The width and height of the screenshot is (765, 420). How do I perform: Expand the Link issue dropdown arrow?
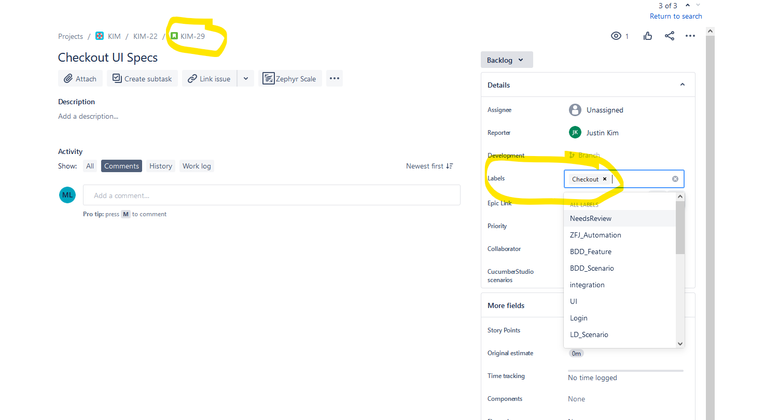click(246, 79)
